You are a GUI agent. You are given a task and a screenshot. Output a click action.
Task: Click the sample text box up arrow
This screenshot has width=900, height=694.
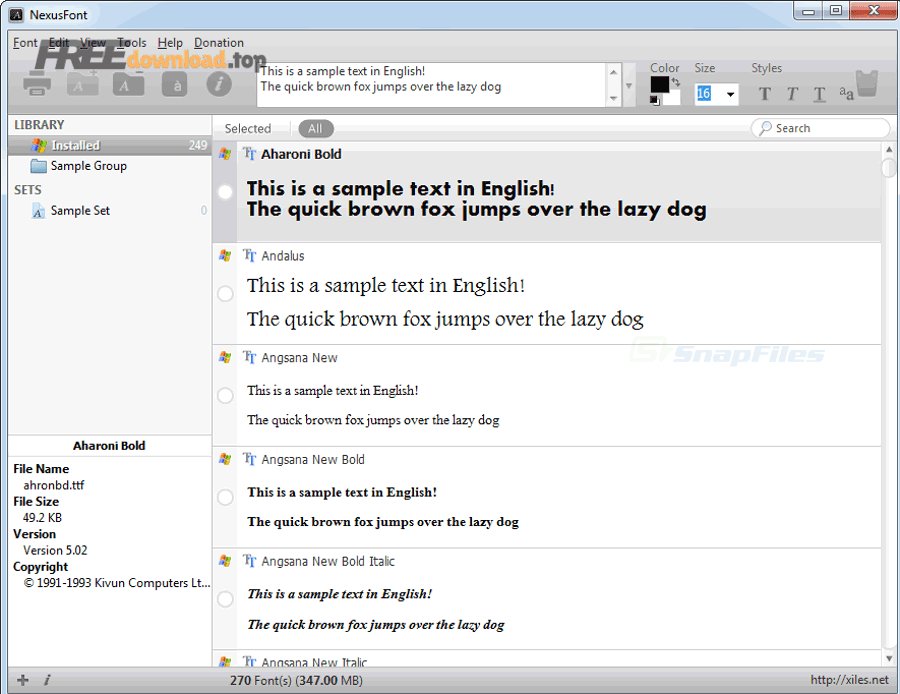[614, 72]
